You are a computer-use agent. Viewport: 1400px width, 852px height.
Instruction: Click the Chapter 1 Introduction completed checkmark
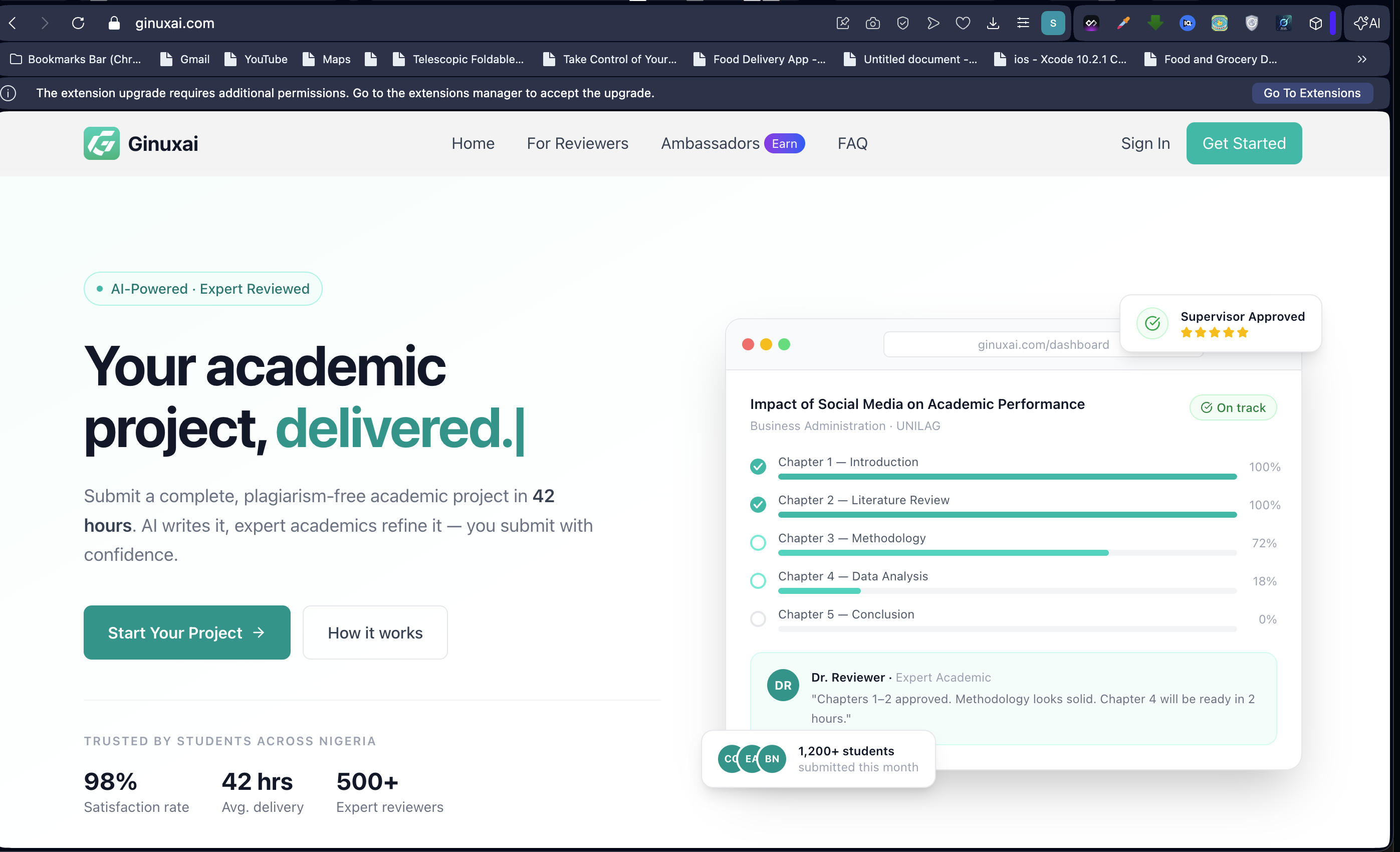pyautogui.click(x=758, y=467)
